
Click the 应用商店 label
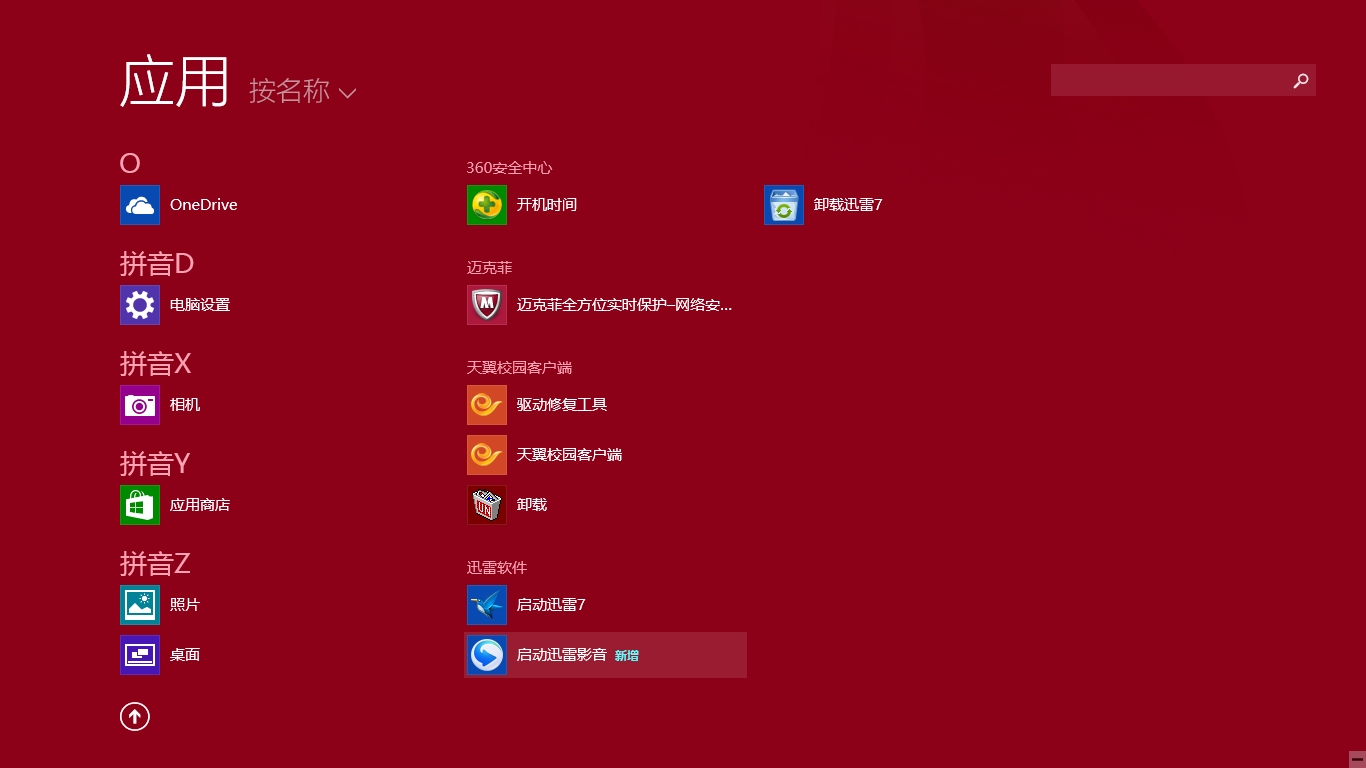pos(200,505)
